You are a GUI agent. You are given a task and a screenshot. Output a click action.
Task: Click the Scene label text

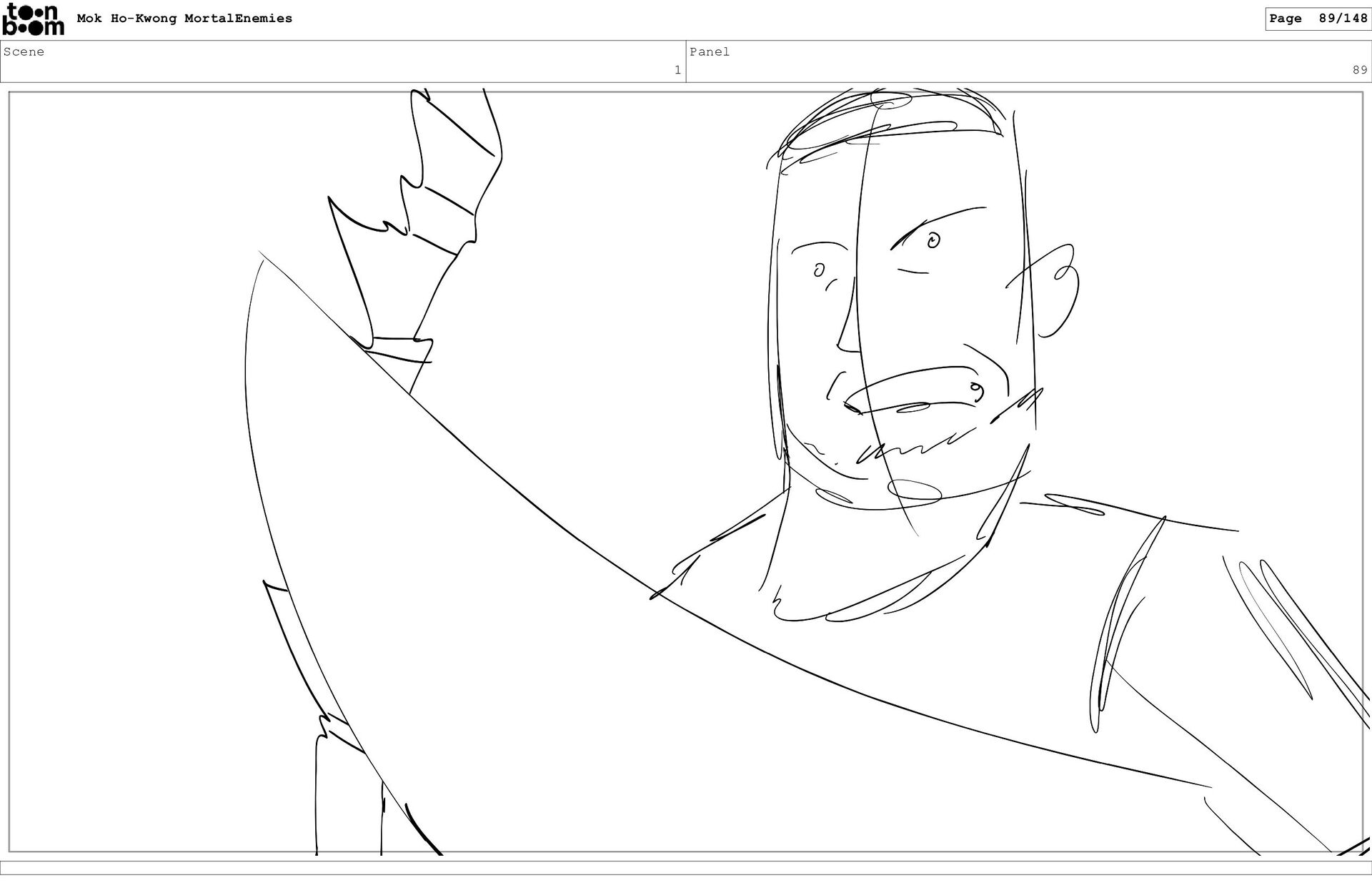[x=24, y=51]
